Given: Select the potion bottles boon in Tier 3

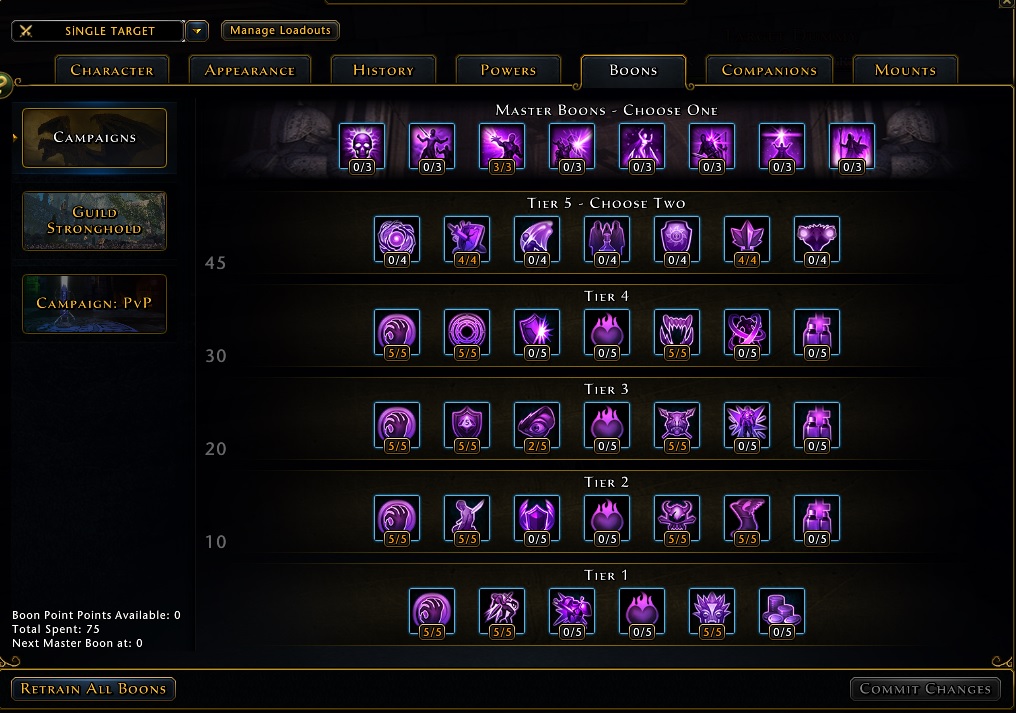Looking at the screenshot, I should coord(816,427).
